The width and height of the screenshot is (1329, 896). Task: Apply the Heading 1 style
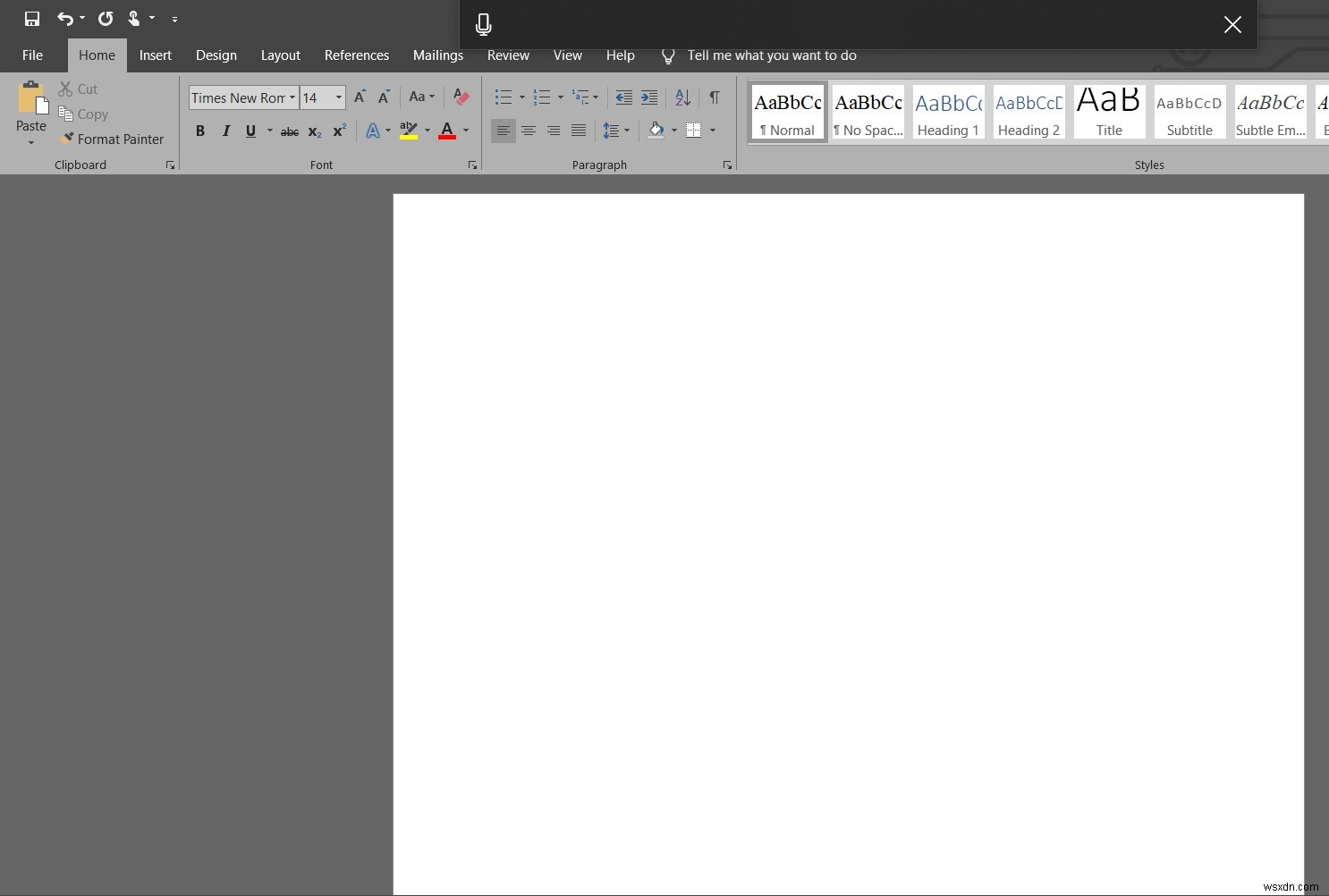(x=948, y=112)
